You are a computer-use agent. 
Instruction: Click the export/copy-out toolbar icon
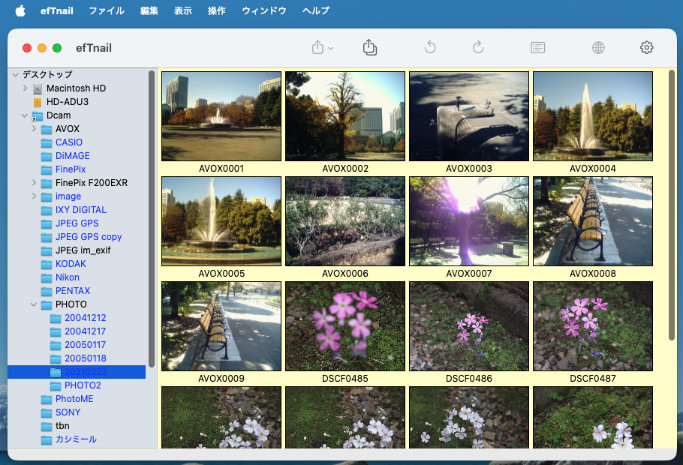[x=370, y=47]
